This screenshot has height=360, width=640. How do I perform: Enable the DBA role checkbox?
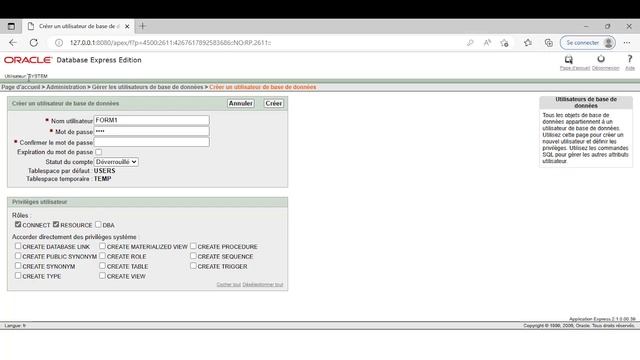(x=98, y=224)
